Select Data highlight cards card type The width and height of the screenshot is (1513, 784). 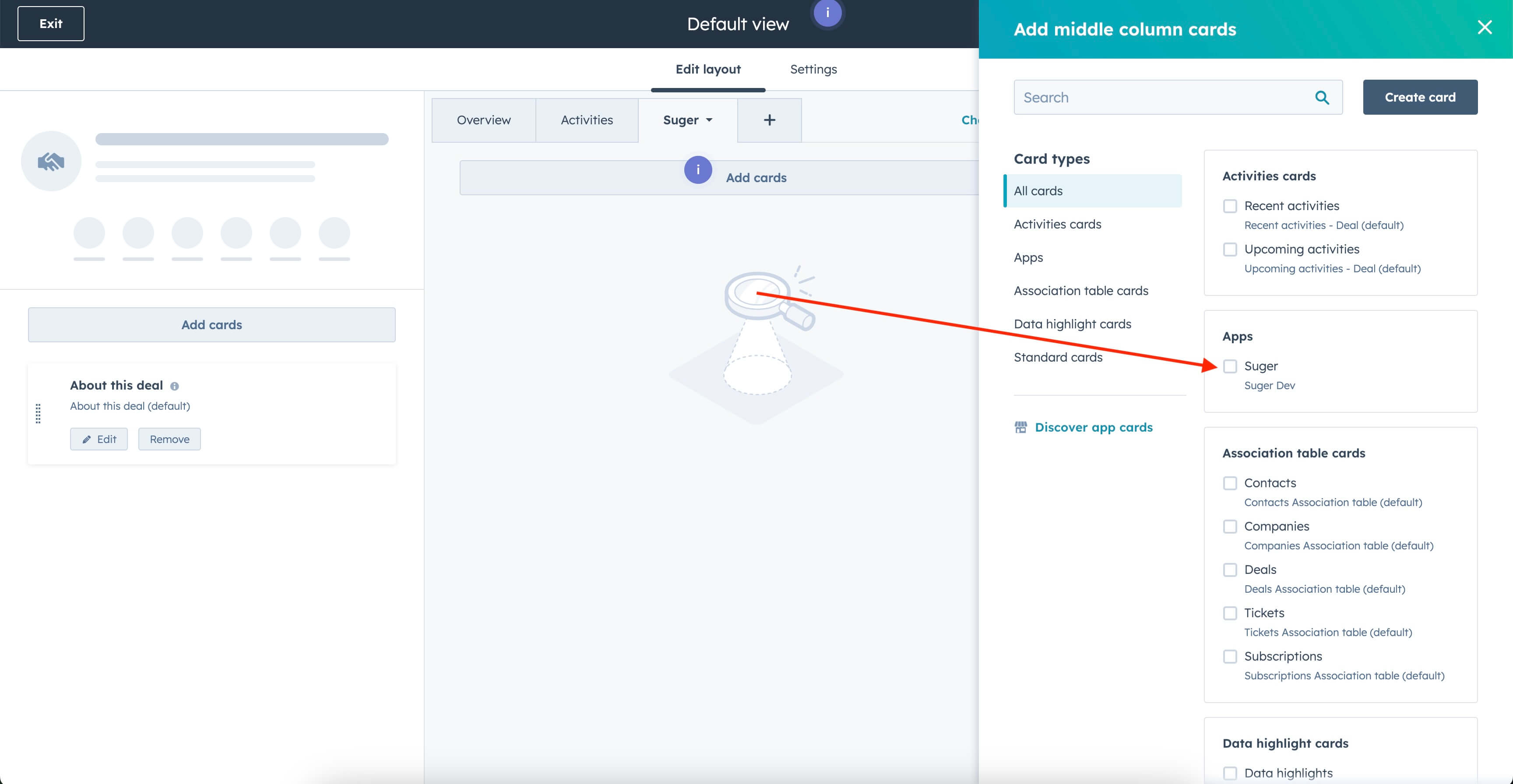(x=1072, y=324)
